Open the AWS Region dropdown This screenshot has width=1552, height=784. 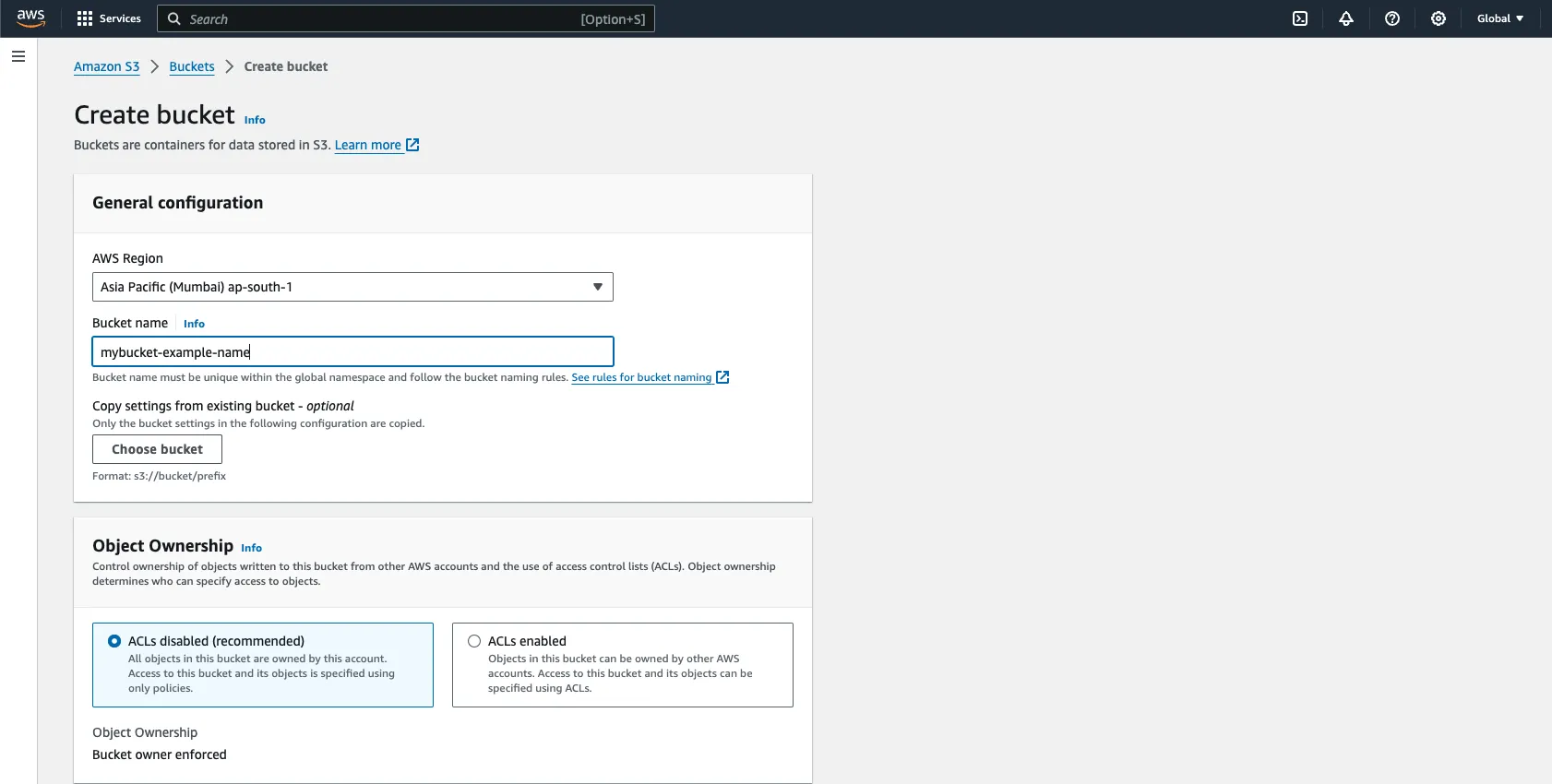coord(352,287)
